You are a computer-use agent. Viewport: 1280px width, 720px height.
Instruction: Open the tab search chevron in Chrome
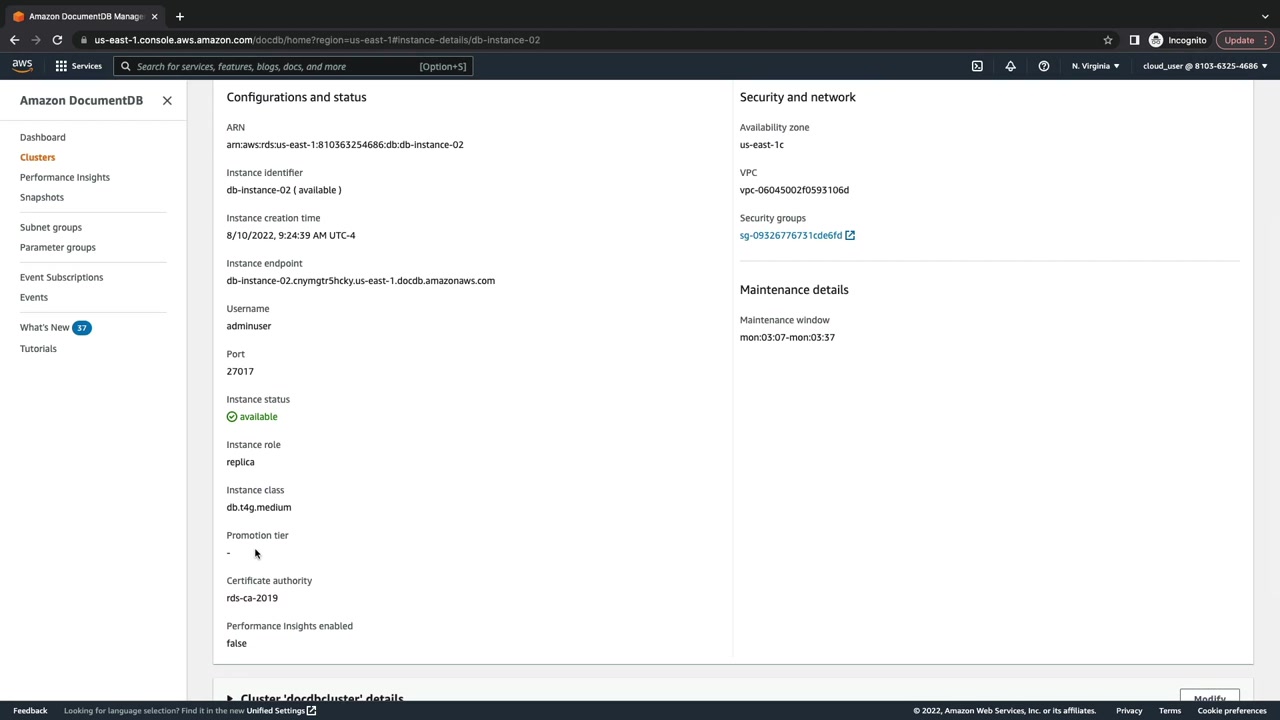(x=1265, y=16)
